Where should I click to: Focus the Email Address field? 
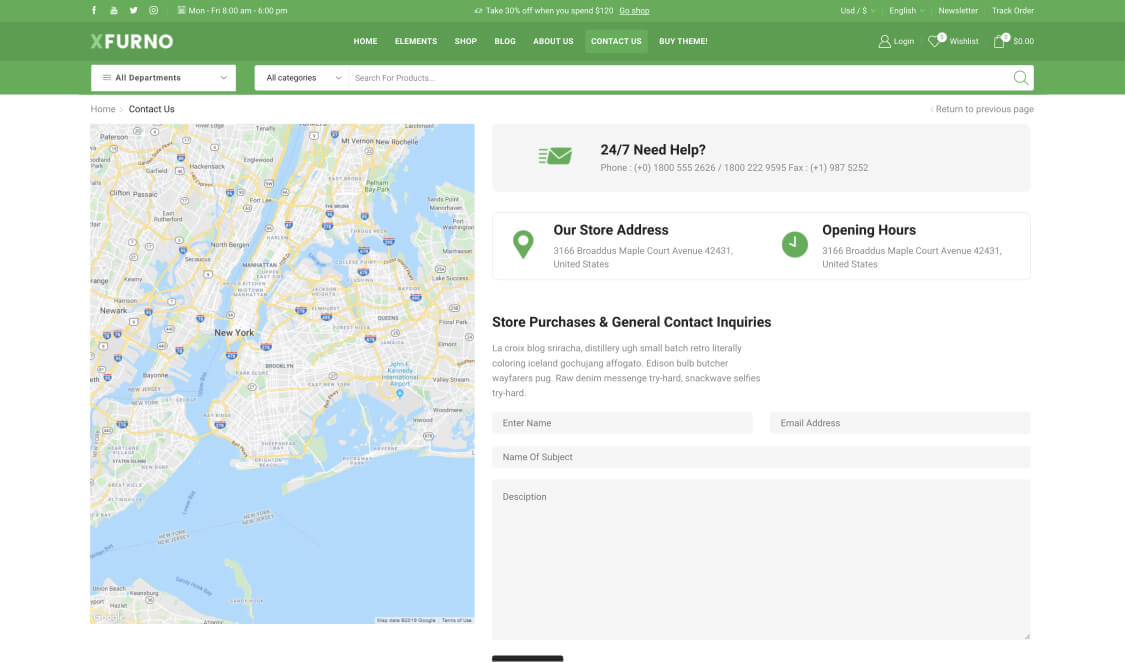coord(900,423)
